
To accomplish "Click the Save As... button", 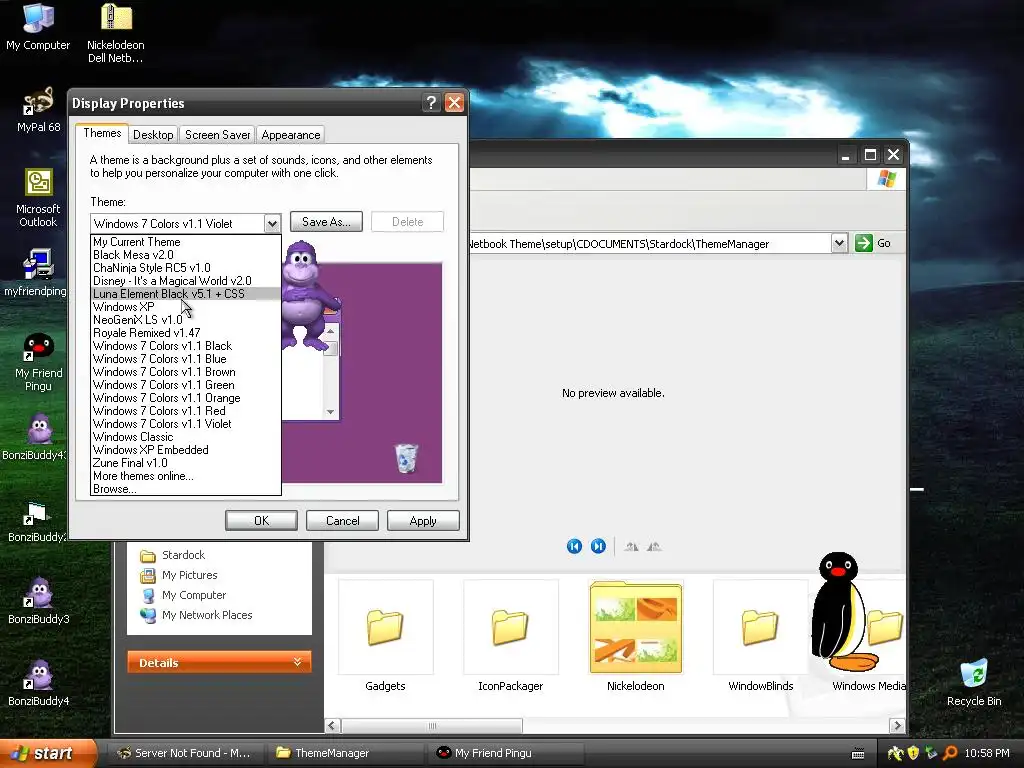I will click(326, 222).
